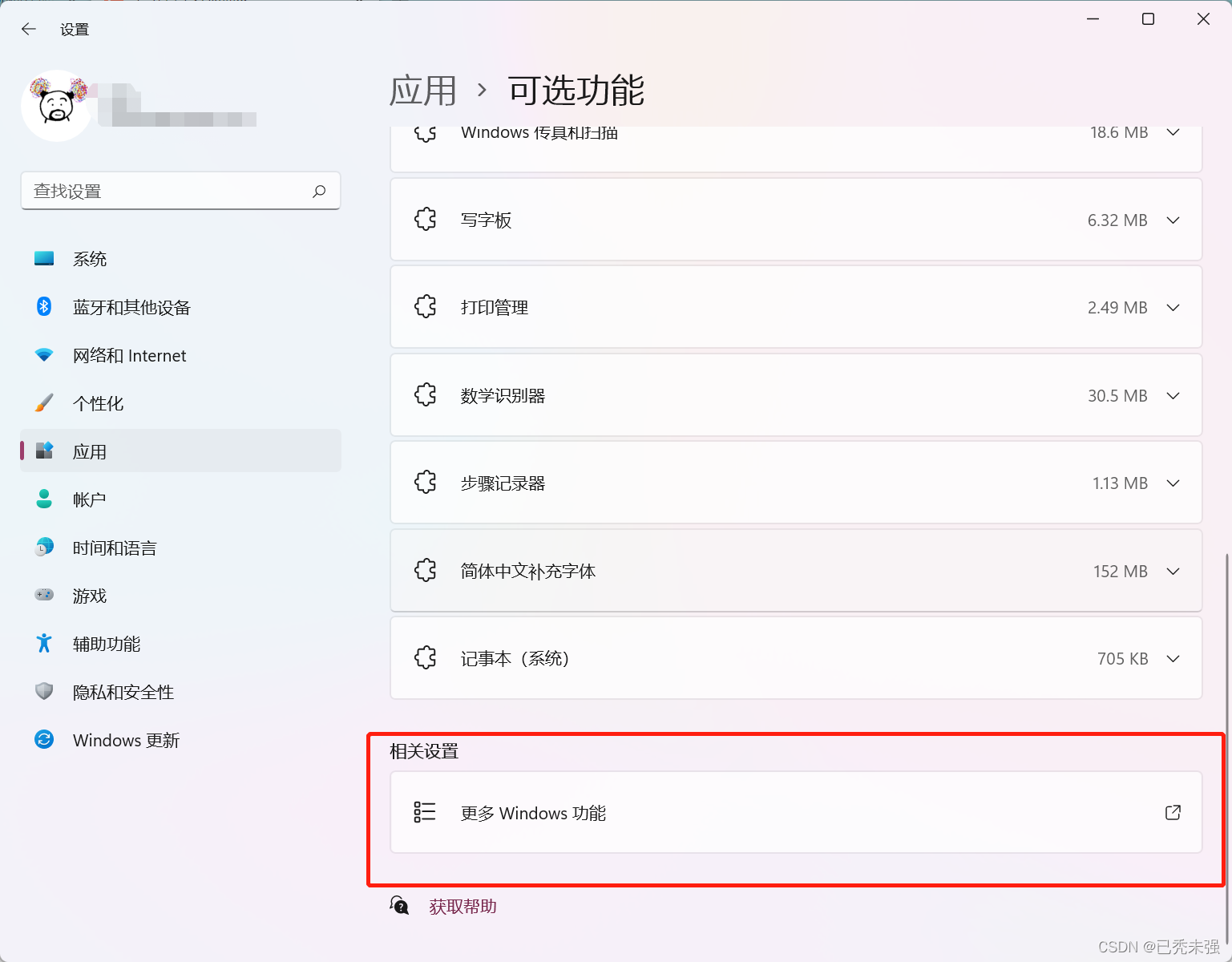Click the 辅助功能 accessibility icon
Image resolution: width=1232 pixels, height=962 pixels.
pos(44,643)
